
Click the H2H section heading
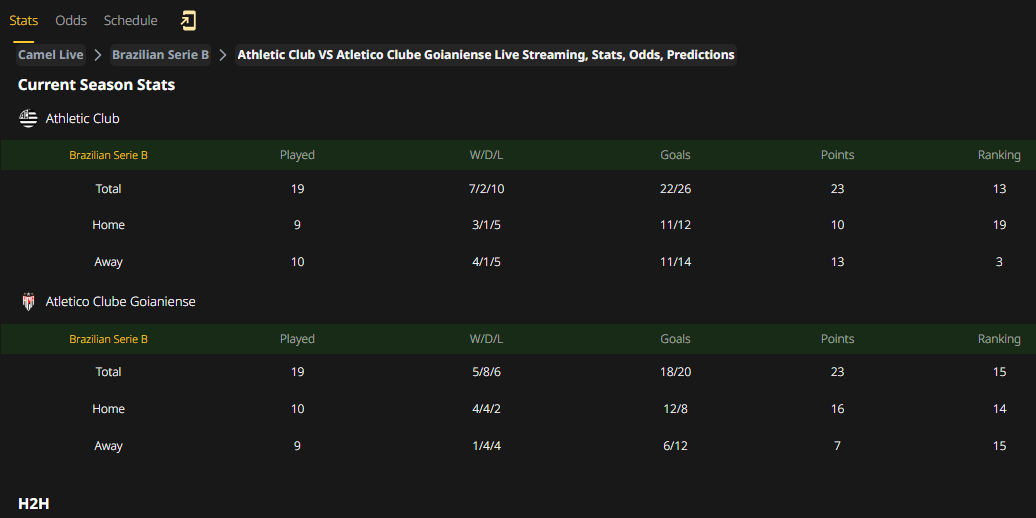(x=34, y=503)
